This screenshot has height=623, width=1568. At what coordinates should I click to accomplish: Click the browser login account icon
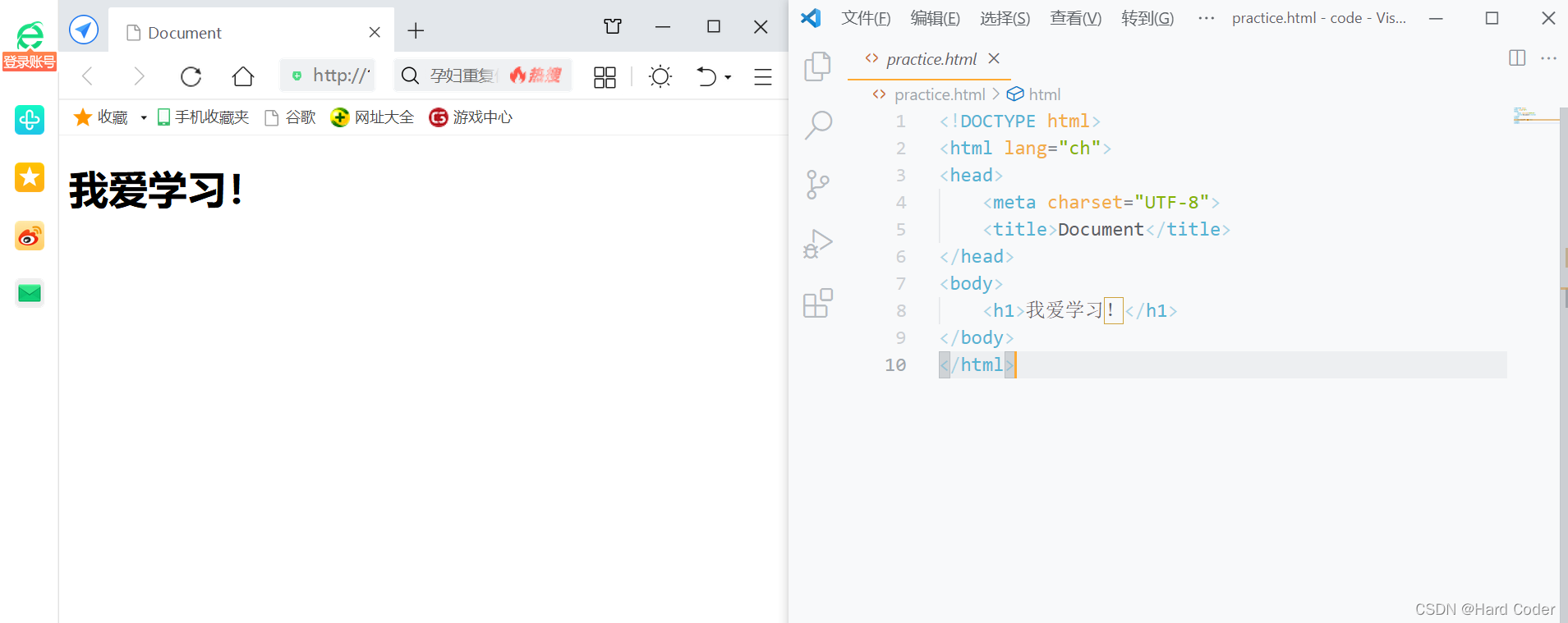[30, 45]
